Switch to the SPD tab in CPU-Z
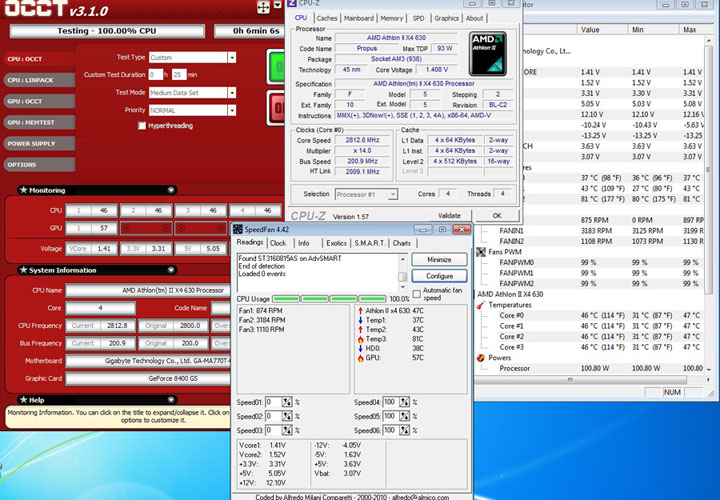This screenshot has width=720, height=500. coord(418,18)
